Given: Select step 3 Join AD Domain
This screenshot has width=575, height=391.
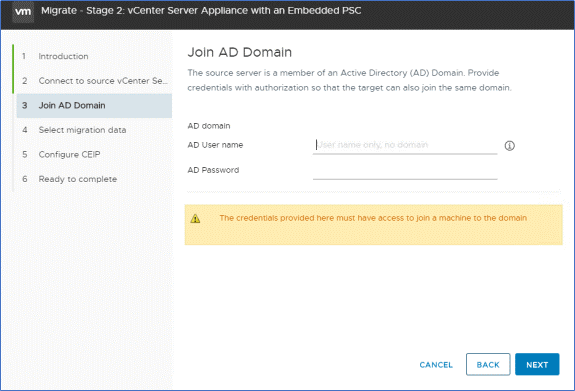Looking at the screenshot, I should tap(94, 106).
